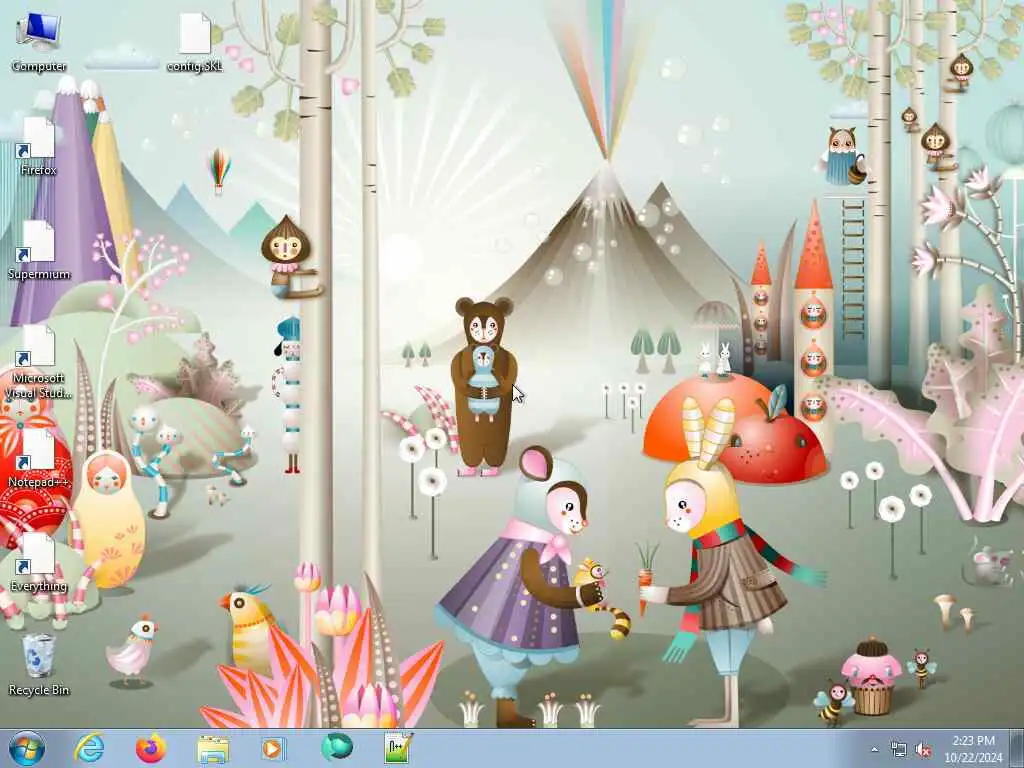This screenshot has height=768, width=1024.
Task: Open the Windows Start menu
Action: tap(27, 748)
